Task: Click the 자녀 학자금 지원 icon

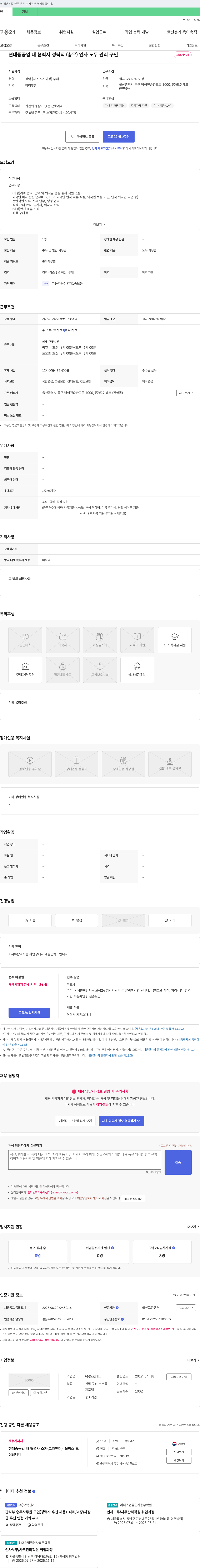Action: [x=174, y=640]
